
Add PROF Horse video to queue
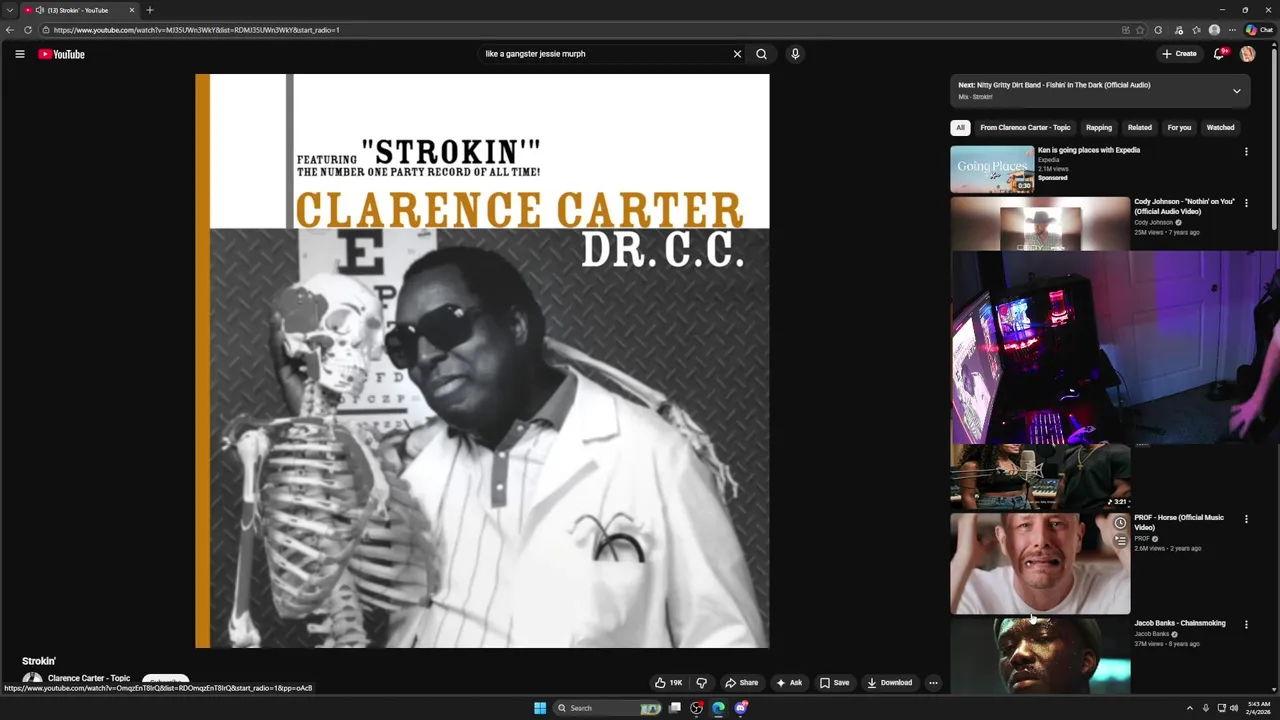[1120, 541]
